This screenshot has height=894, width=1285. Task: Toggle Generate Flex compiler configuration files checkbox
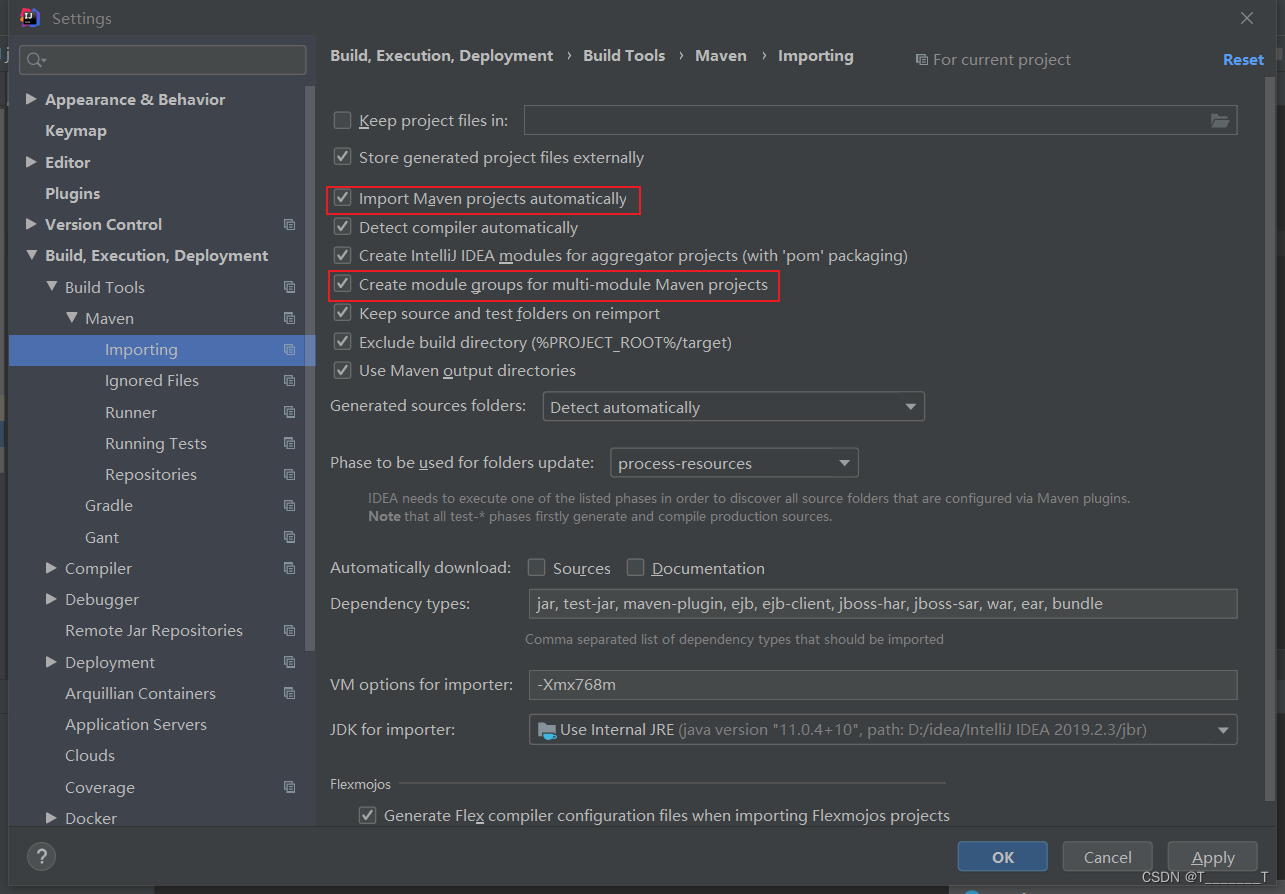tap(367, 815)
